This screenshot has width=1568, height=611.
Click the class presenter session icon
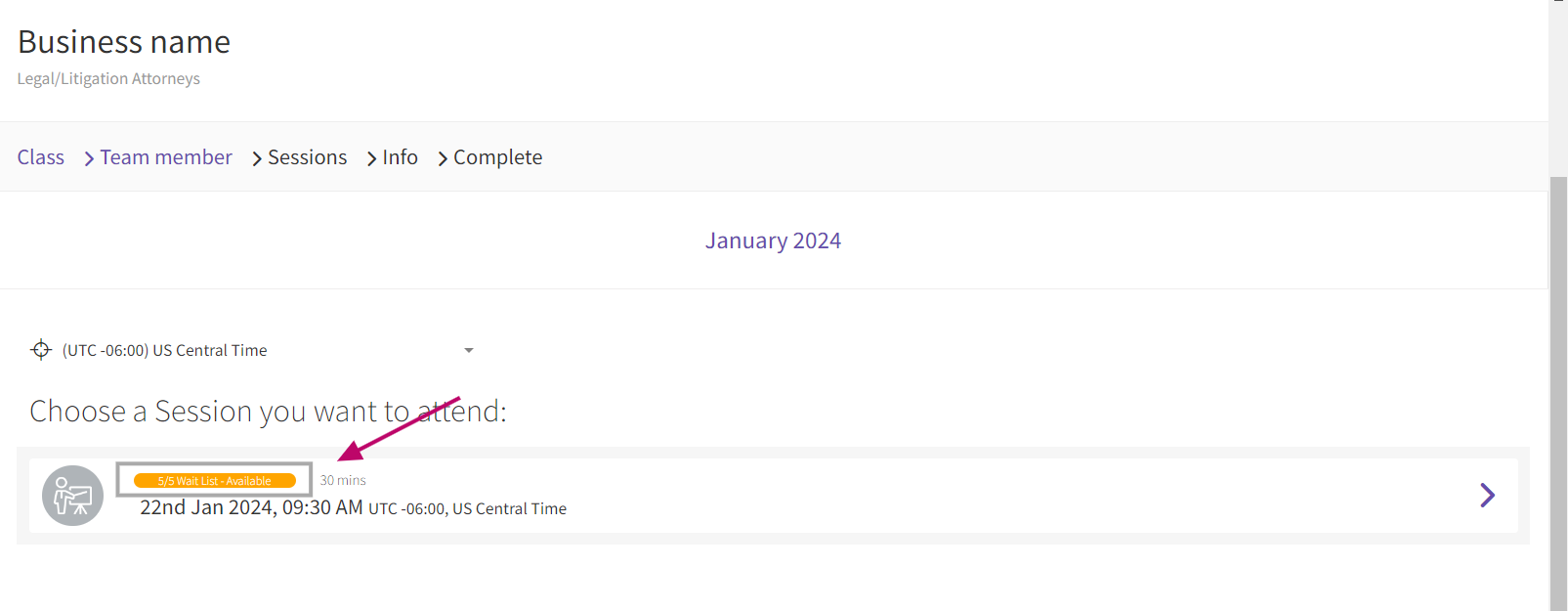(x=72, y=496)
